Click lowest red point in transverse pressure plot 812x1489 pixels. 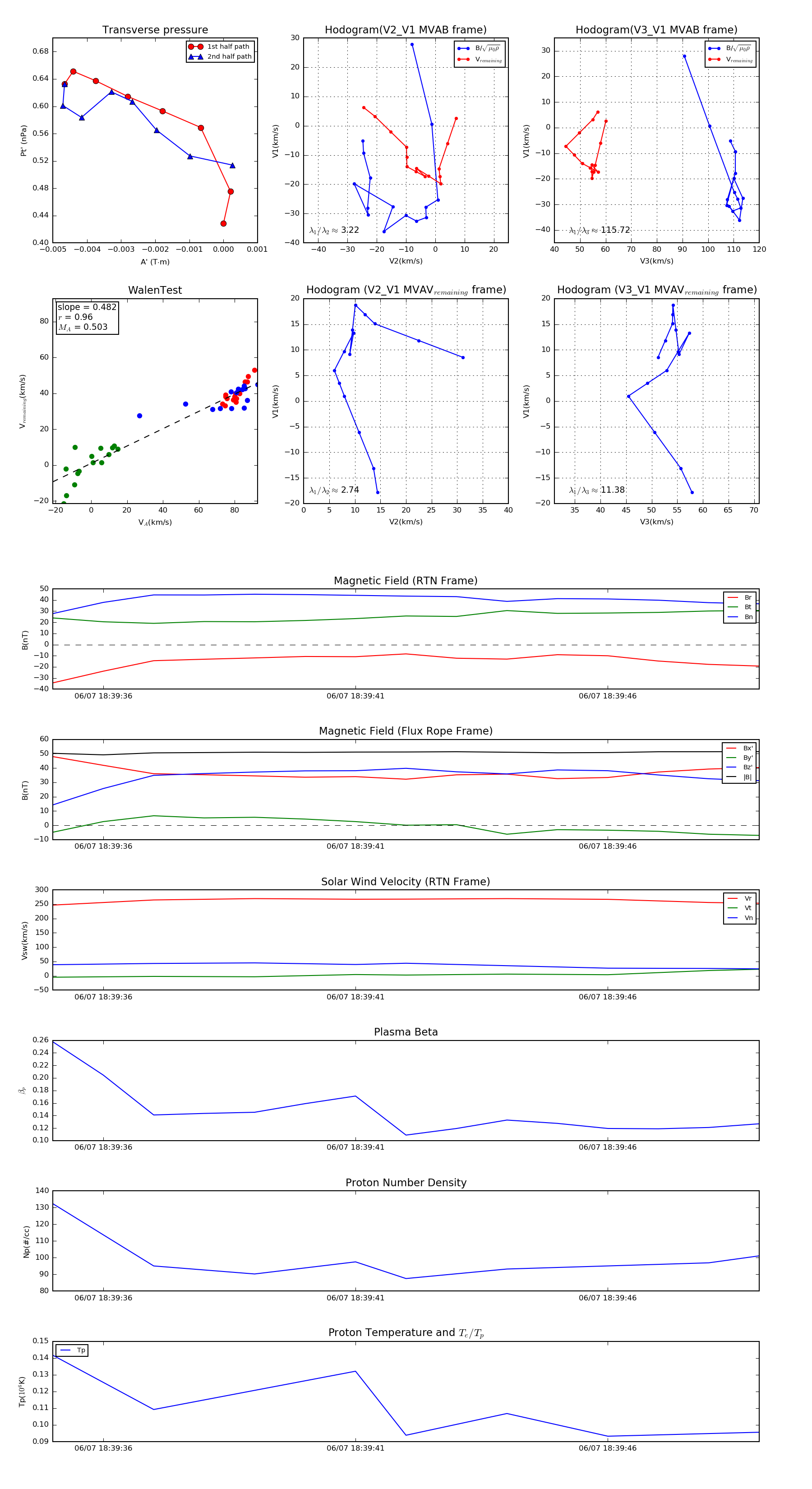click(x=224, y=224)
